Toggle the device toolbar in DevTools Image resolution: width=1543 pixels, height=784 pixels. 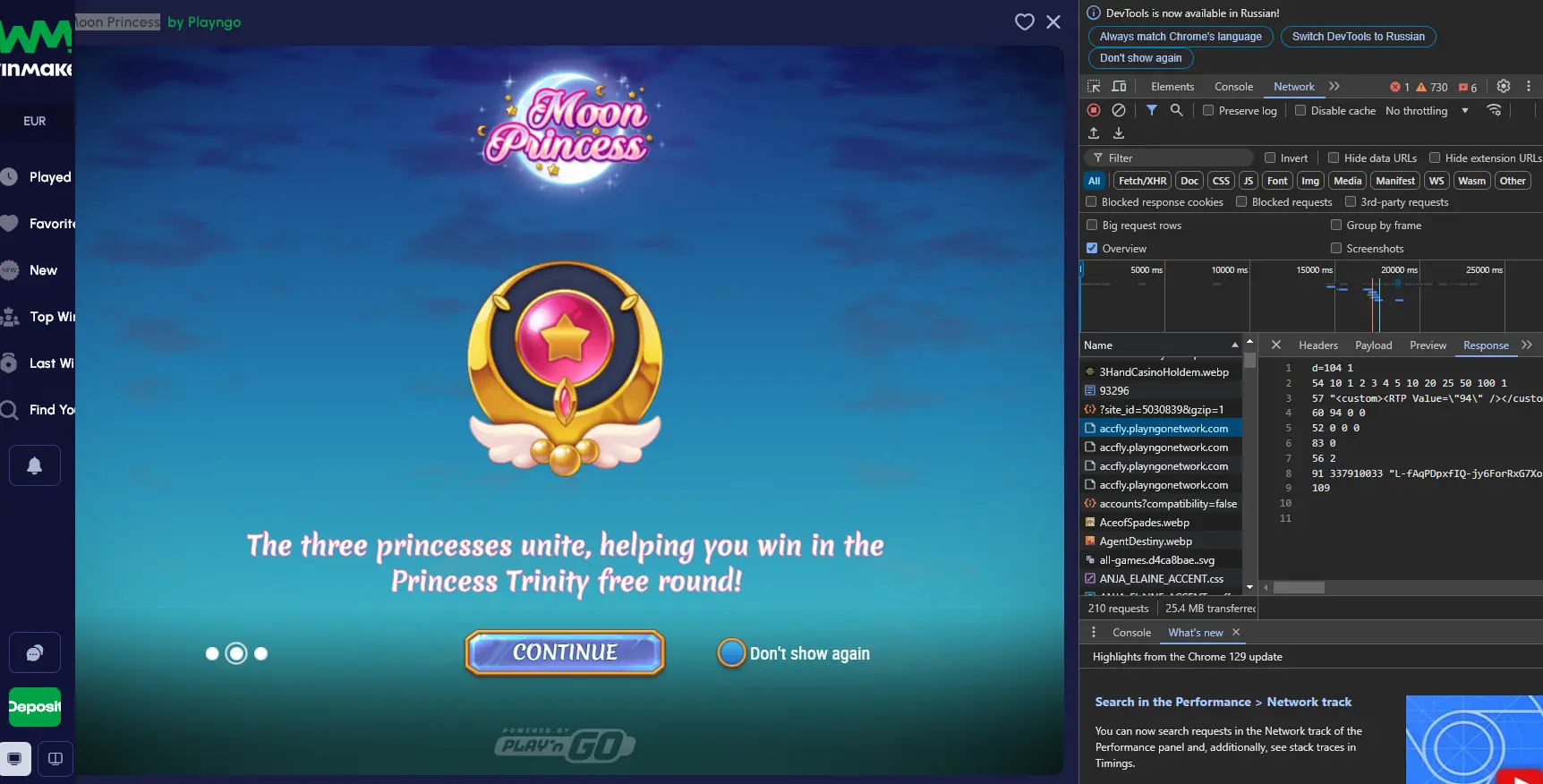pos(1119,87)
